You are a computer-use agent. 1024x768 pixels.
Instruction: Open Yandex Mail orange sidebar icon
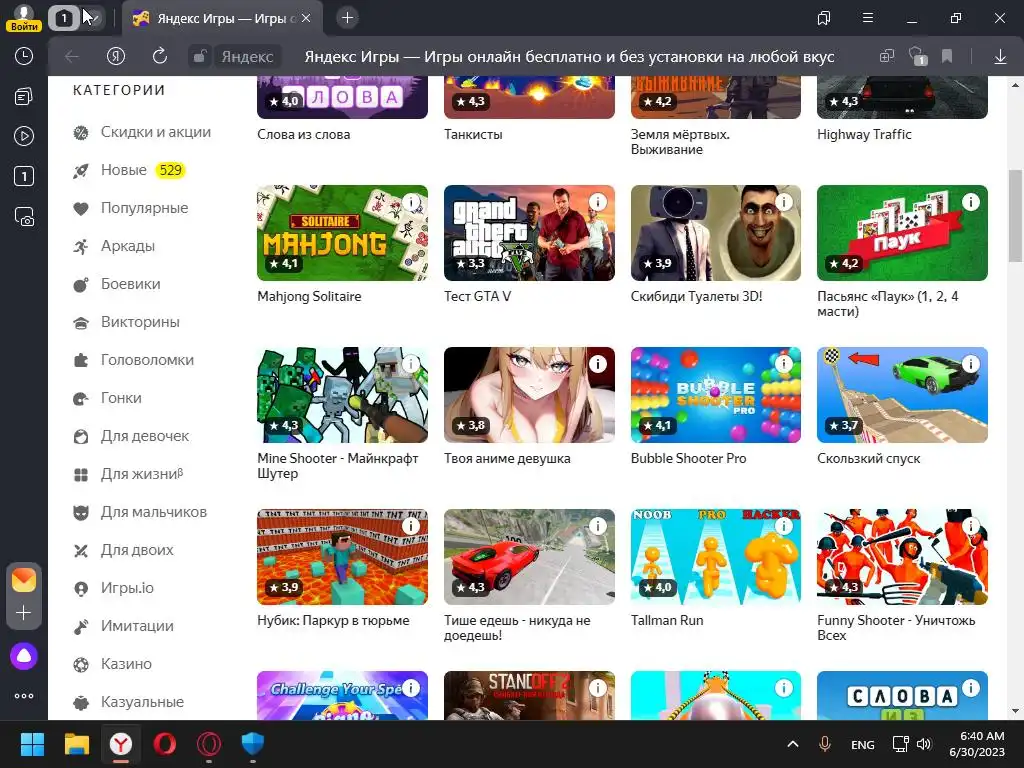click(24, 580)
